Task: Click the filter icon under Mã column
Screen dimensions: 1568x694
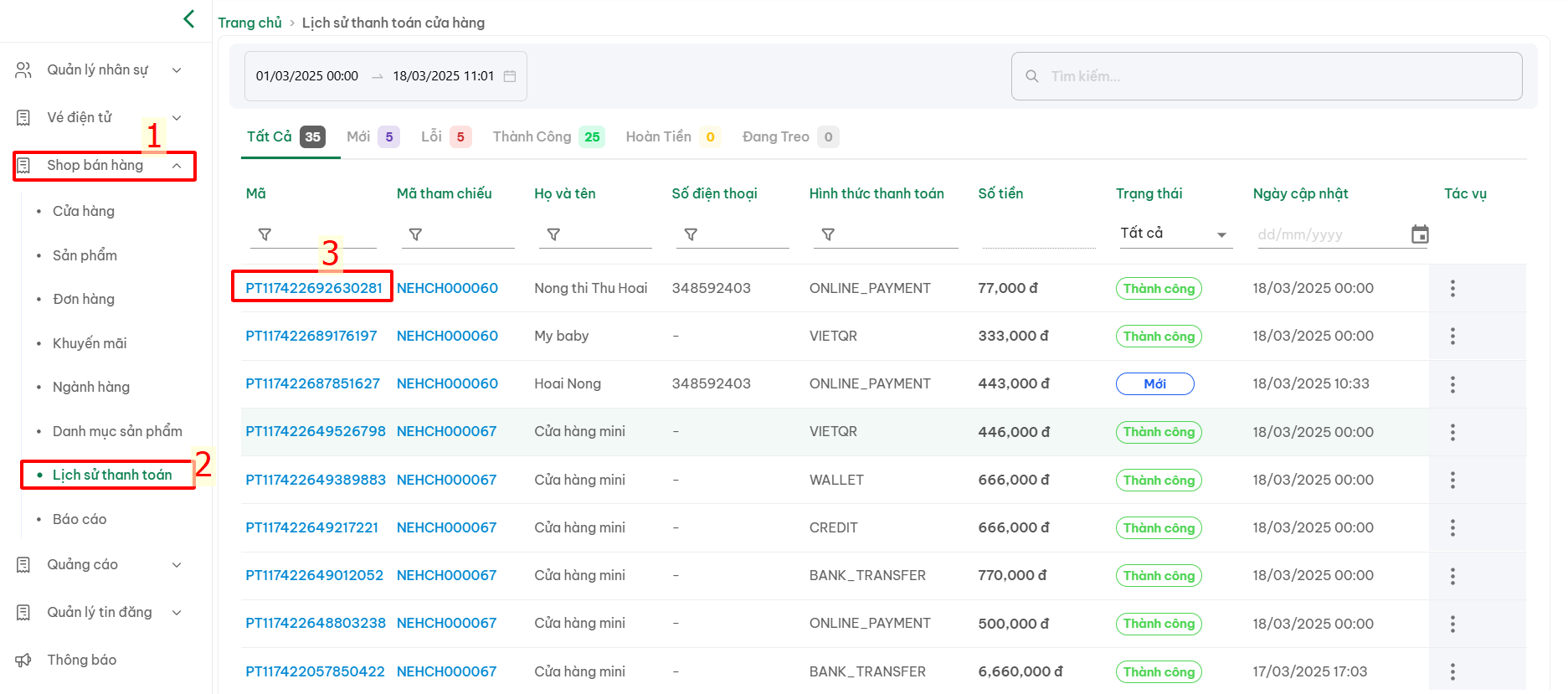Action: click(x=265, y=234)
